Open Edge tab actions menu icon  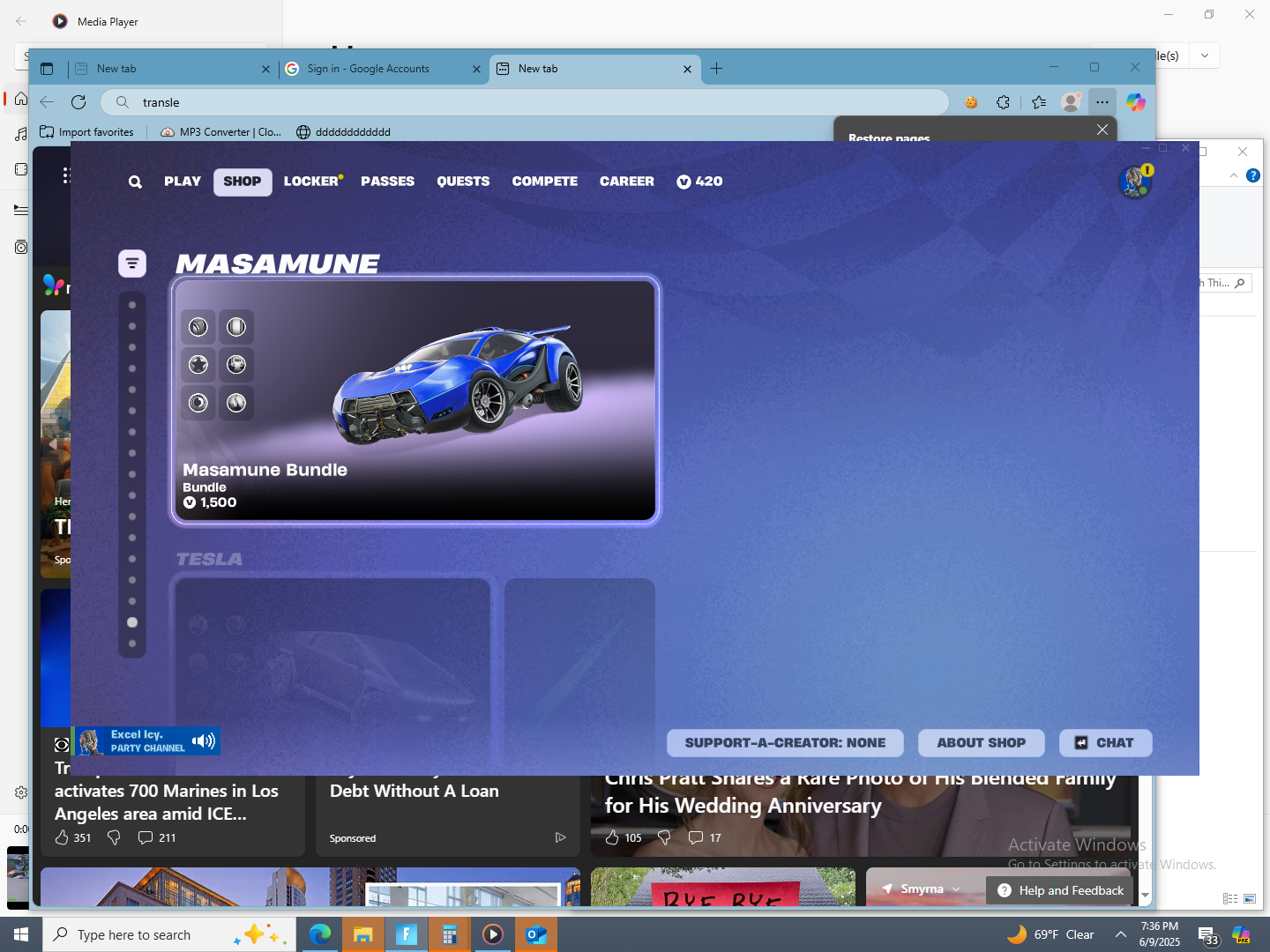click(x=48, y=69)
